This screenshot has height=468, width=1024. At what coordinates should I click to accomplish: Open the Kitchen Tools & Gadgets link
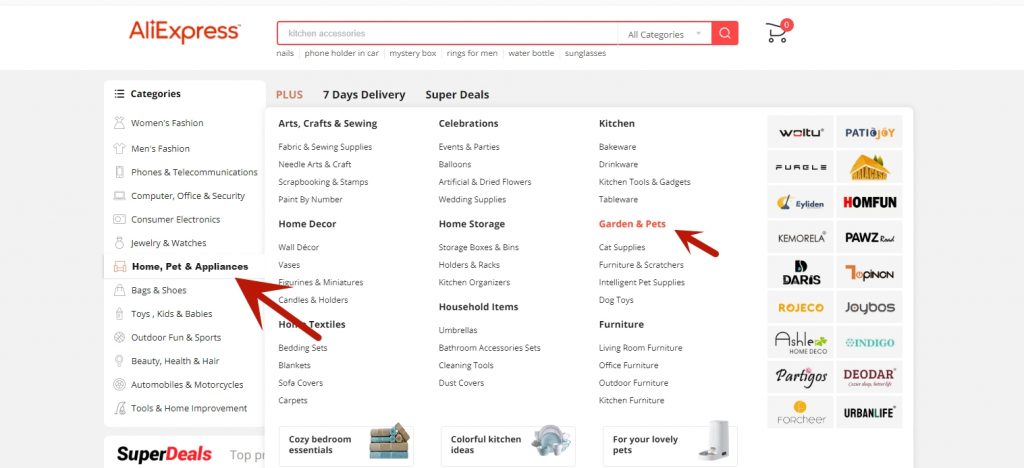(x=644, y=182)
